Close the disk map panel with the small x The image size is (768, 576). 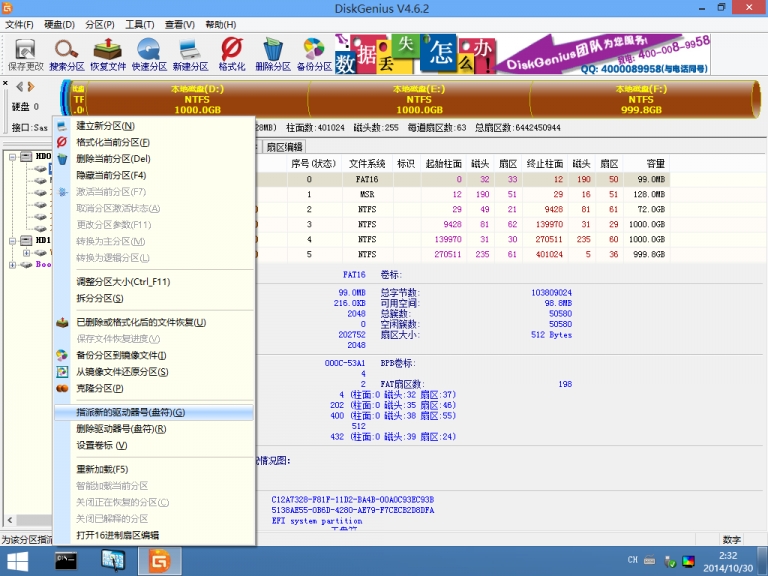coord(5,83)
